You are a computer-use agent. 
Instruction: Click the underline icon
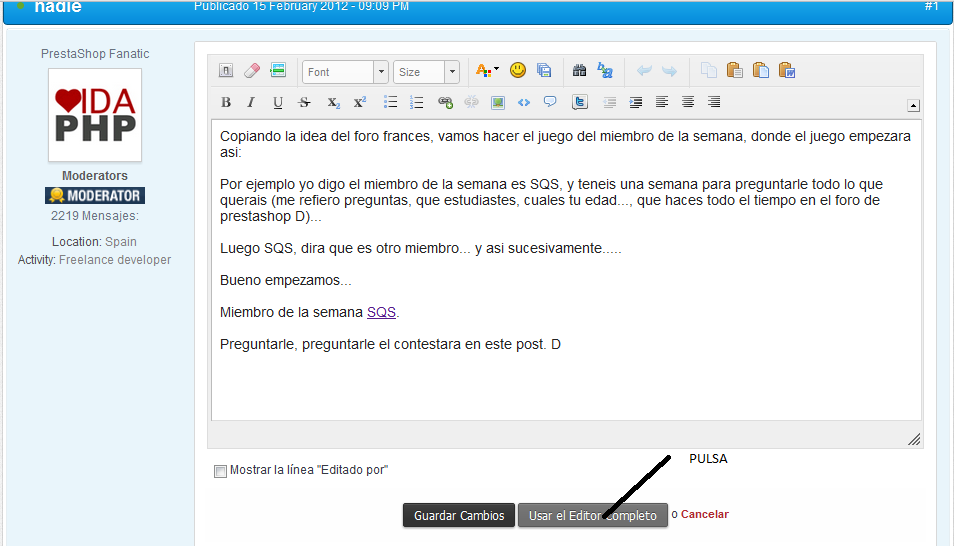[278, 102]
